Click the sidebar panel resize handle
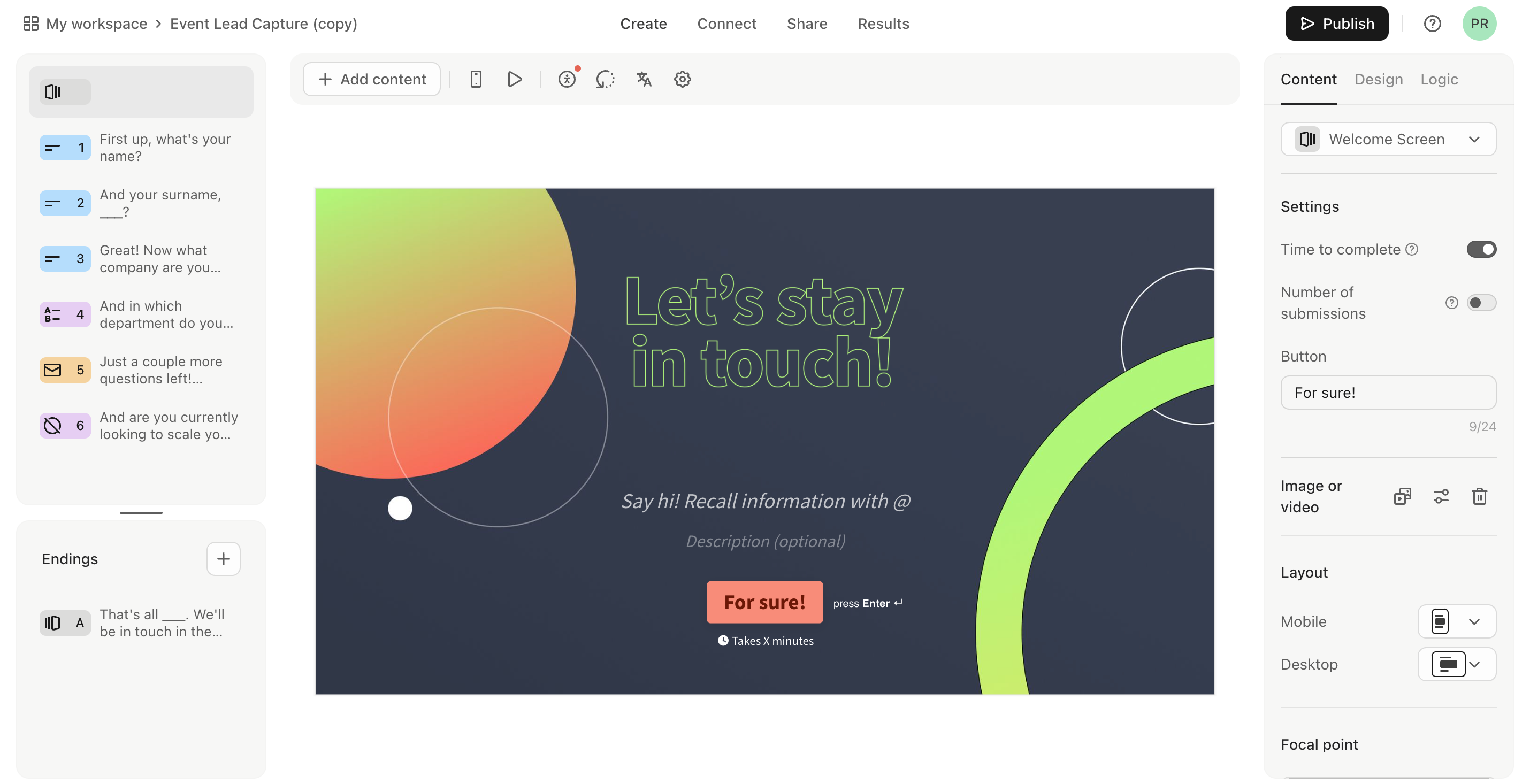 click(x=141, y=512)
